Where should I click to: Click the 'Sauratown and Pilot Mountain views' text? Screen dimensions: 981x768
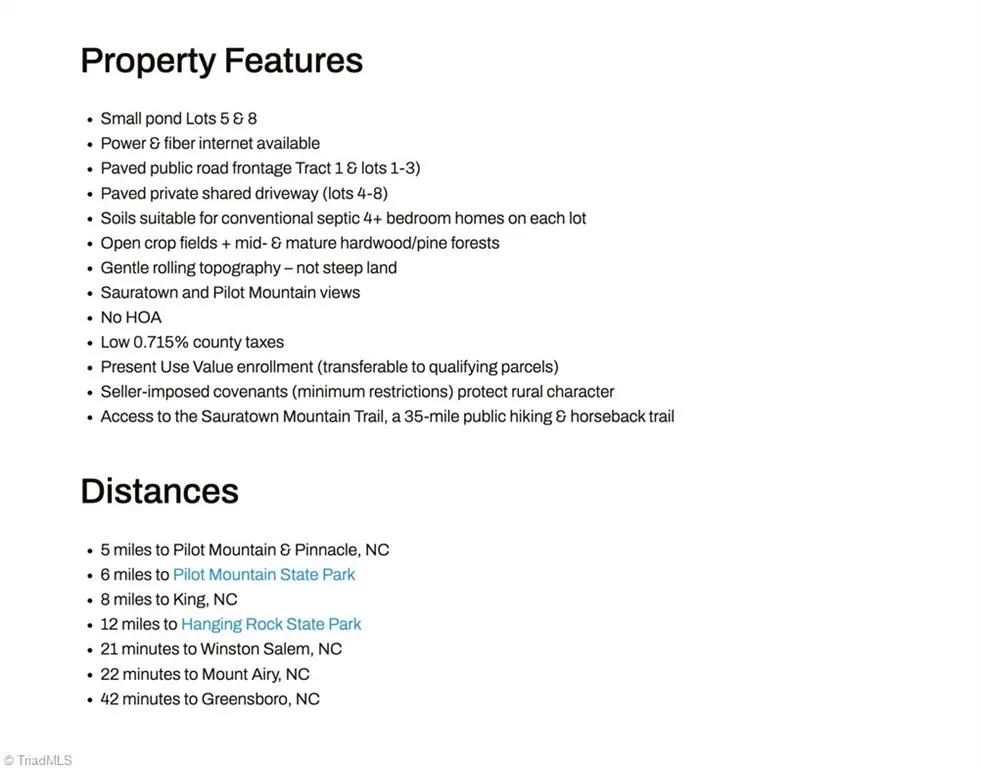coord(230,293)
